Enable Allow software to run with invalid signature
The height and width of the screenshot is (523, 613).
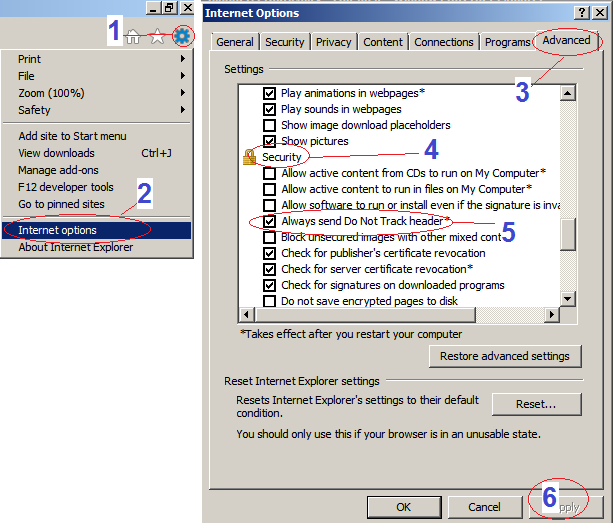click(x=269, y=206)
